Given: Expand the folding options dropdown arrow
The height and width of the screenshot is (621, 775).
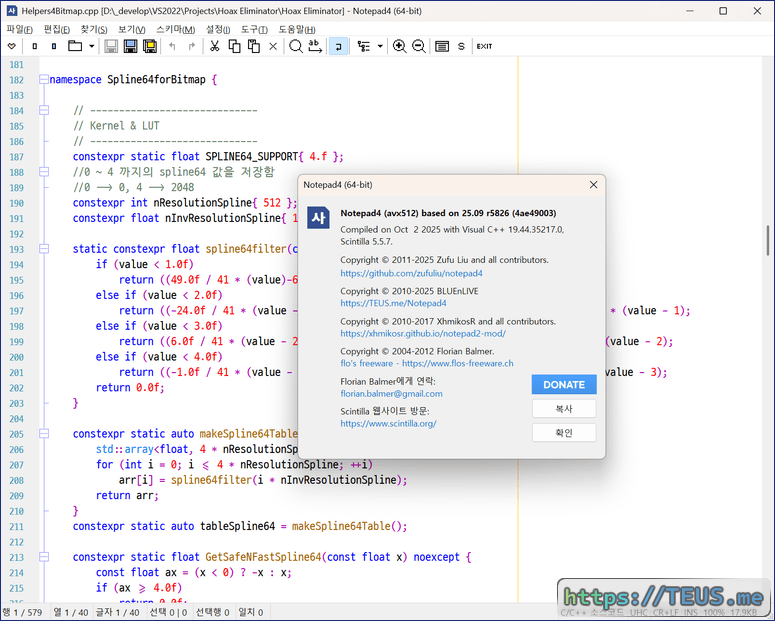Looking at the screenshot, I should tap(380, 46).
